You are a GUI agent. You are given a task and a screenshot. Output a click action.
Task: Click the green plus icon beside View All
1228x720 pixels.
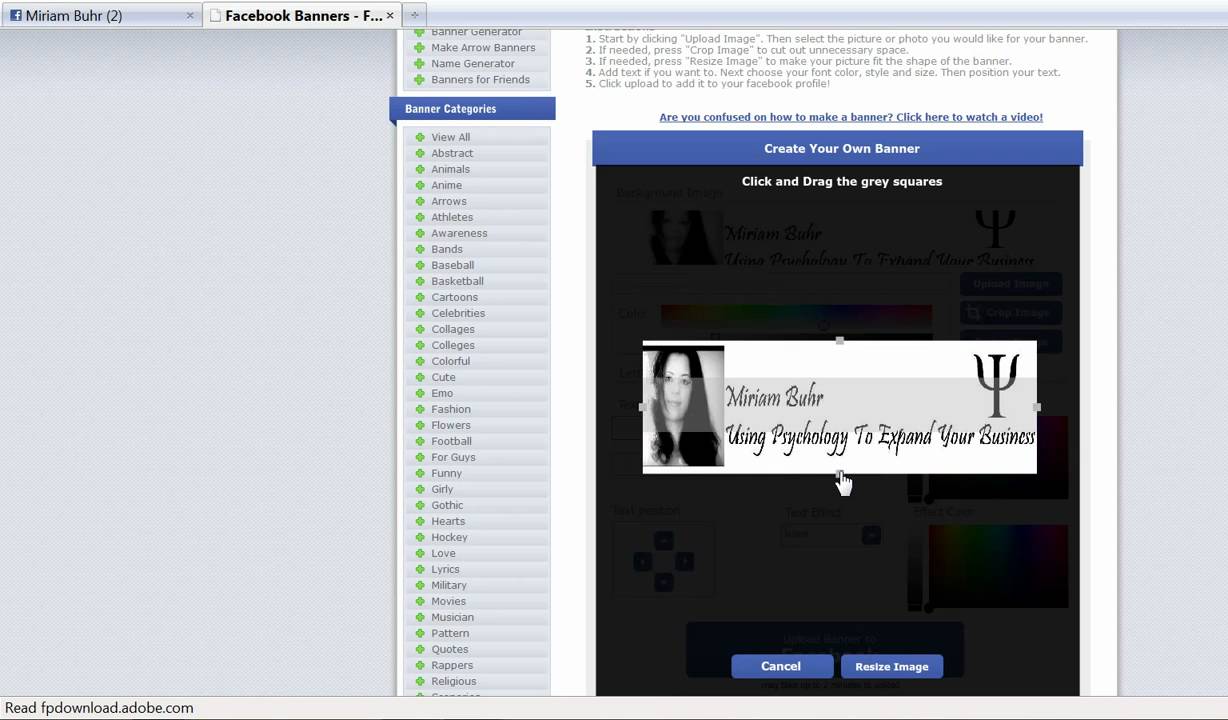coord(420,137)
